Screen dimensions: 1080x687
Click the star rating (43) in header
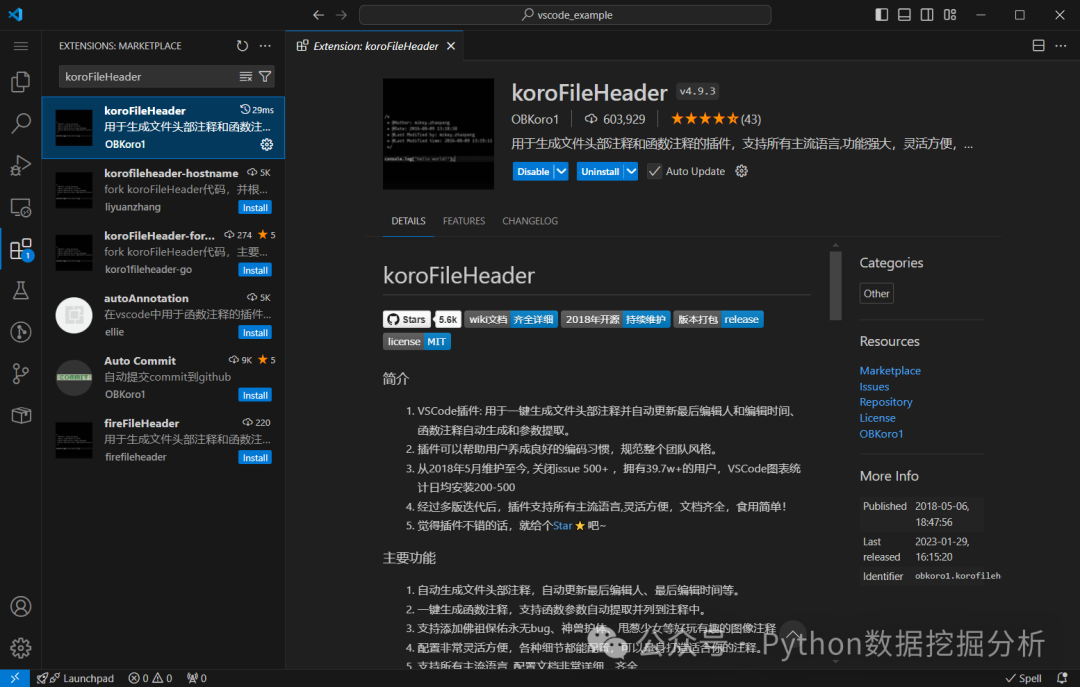716,119
